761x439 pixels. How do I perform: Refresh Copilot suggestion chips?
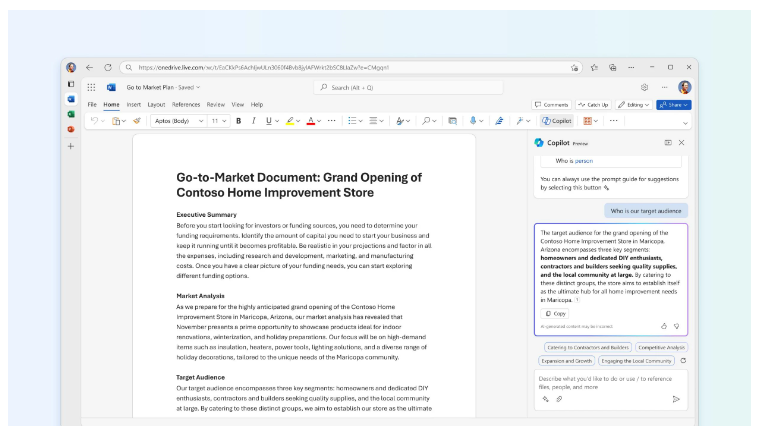(683, 361)
